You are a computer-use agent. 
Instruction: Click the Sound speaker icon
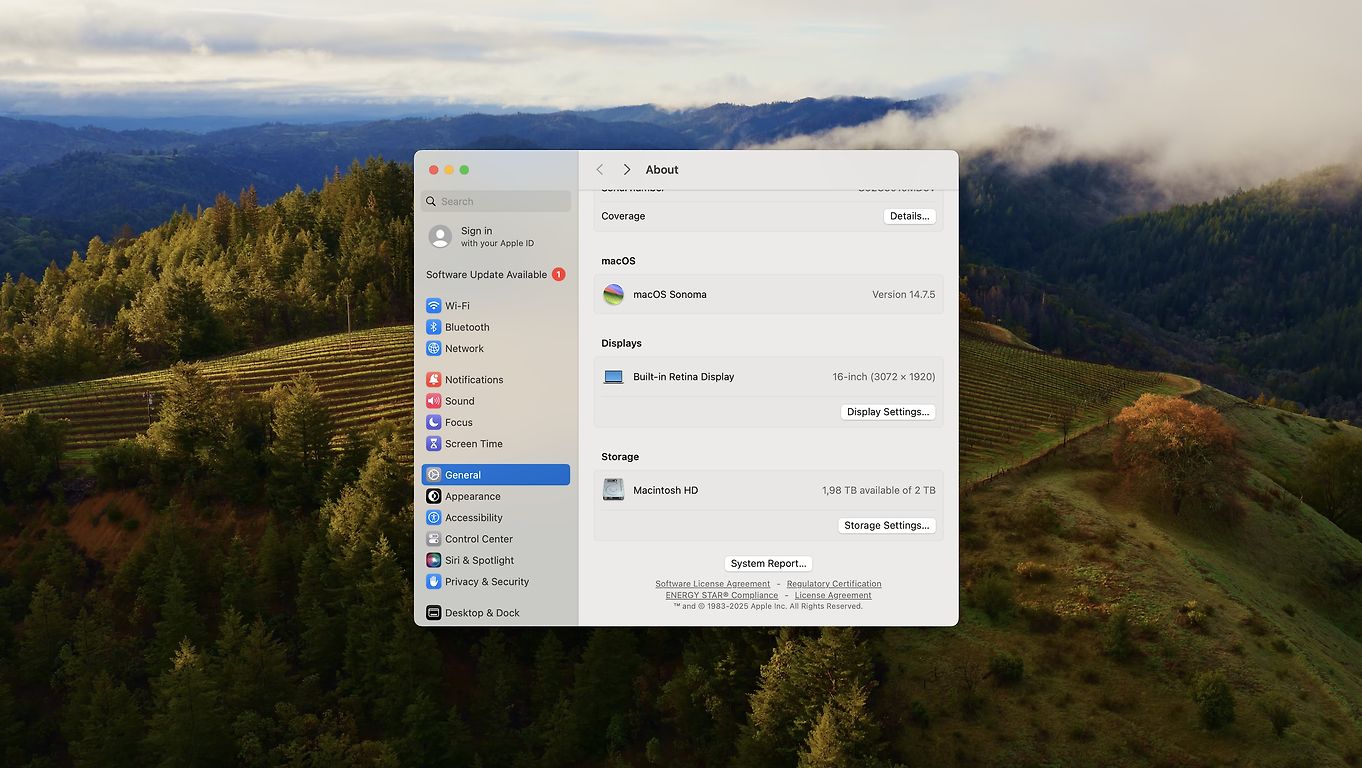pos(433,401)
